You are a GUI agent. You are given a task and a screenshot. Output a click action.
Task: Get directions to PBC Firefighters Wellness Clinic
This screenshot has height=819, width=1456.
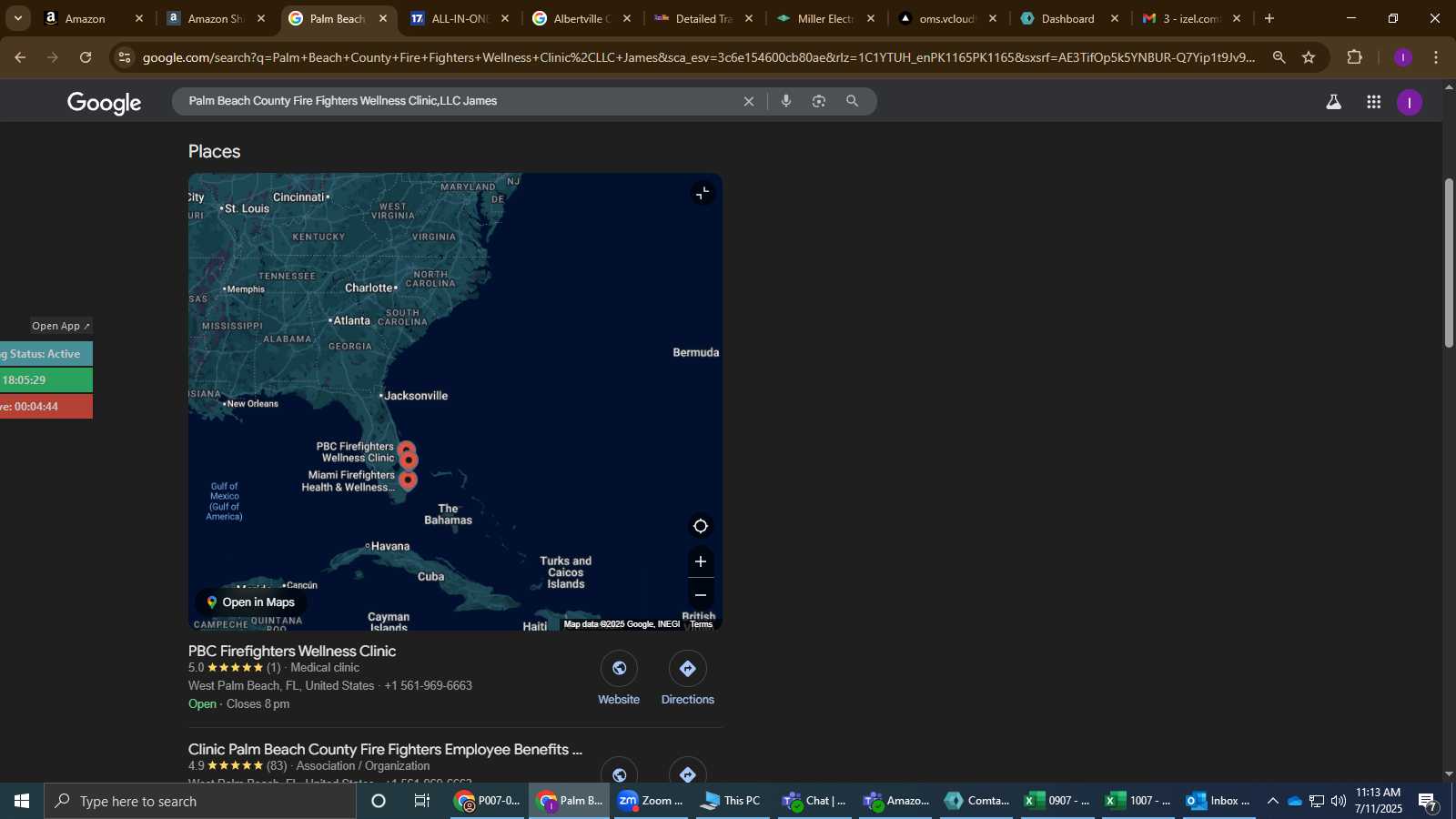[x=688, y=678]
